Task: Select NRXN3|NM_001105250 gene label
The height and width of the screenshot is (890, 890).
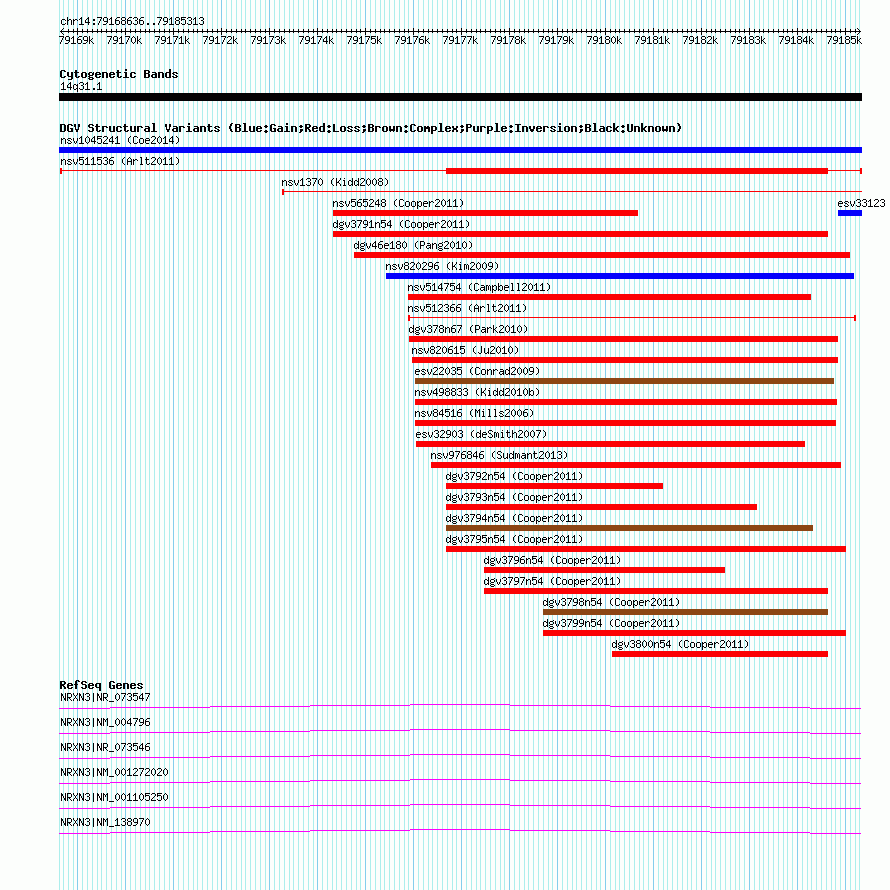Action: coord(114,797)
